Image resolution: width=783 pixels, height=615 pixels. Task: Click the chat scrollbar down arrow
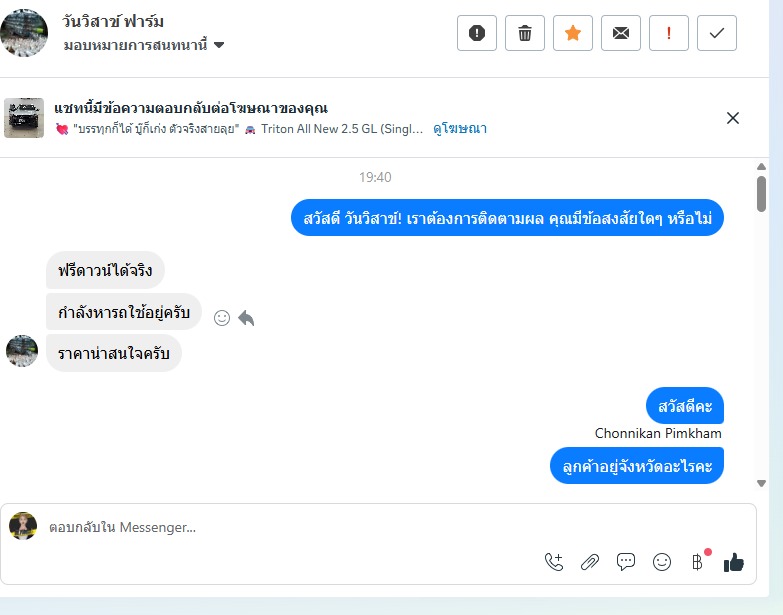(x=761, y=483)
